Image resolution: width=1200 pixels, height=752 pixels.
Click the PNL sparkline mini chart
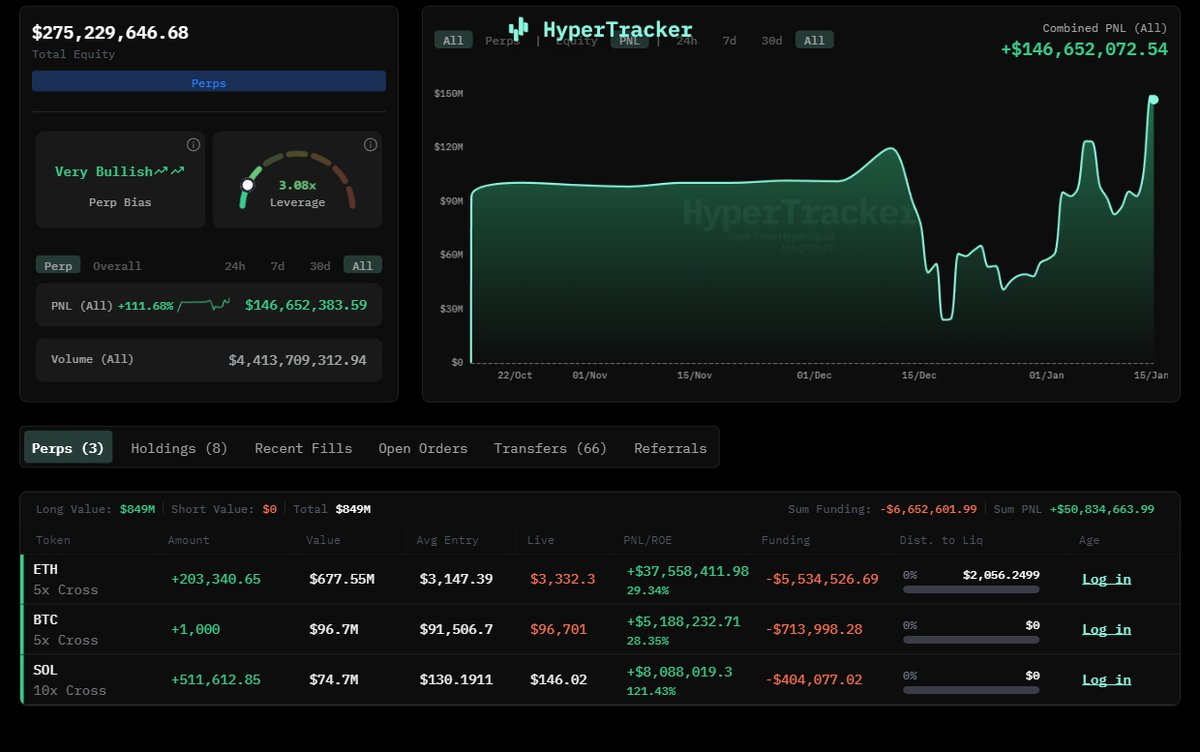tap(204, 305)
